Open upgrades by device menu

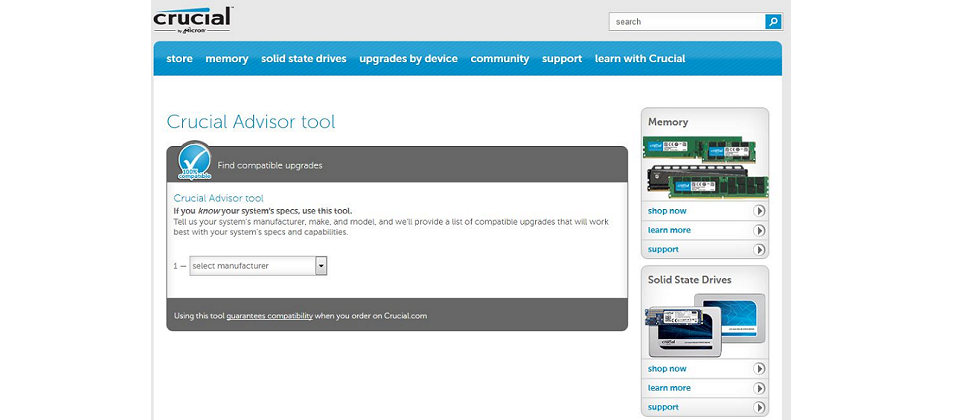click(x=408, y=59)
